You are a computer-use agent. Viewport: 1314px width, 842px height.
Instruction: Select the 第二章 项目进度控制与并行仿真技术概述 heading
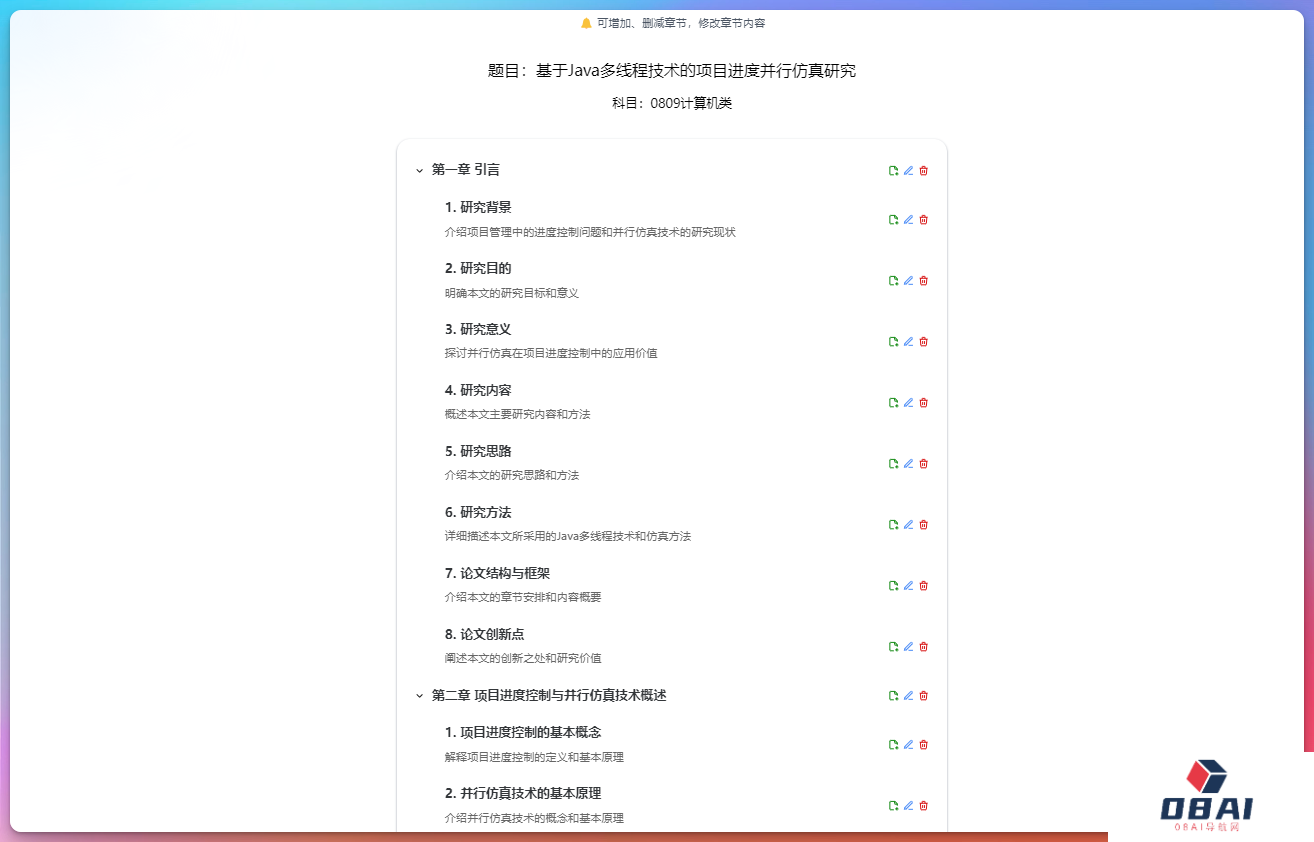point(549,695)
